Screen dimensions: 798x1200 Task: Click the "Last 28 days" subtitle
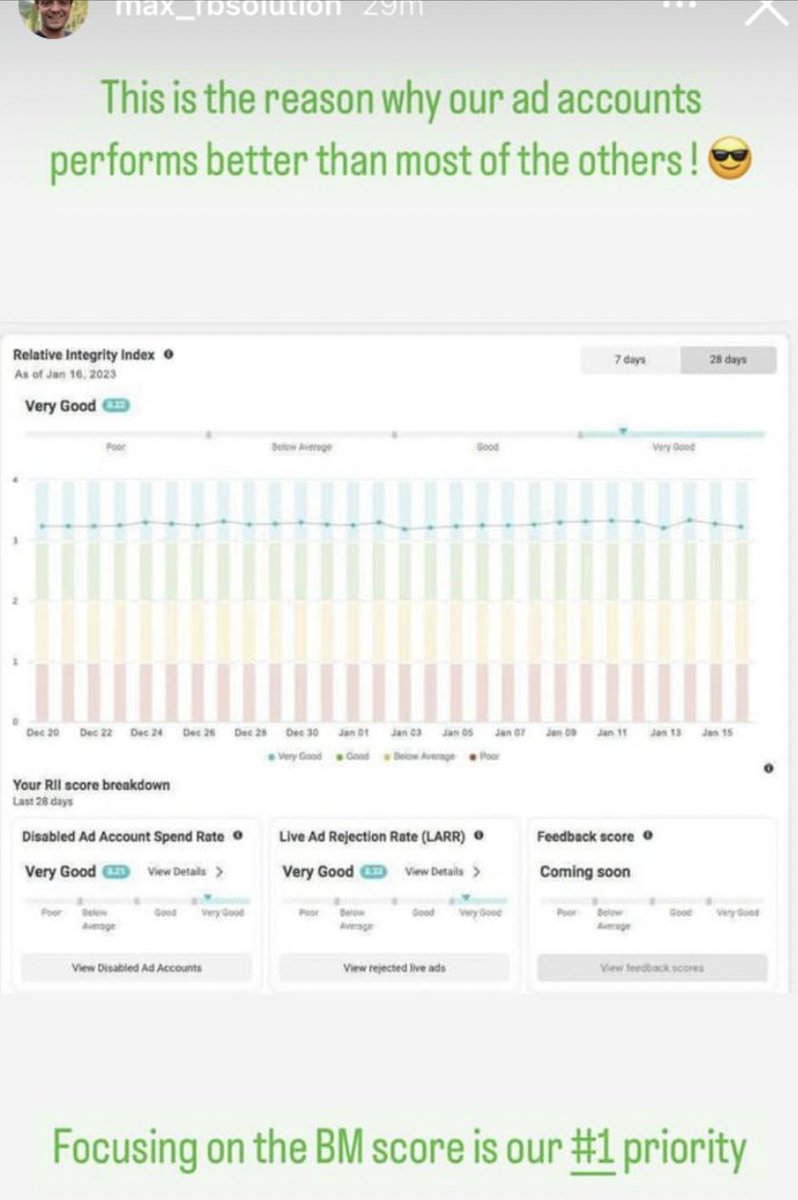point(41,802)
